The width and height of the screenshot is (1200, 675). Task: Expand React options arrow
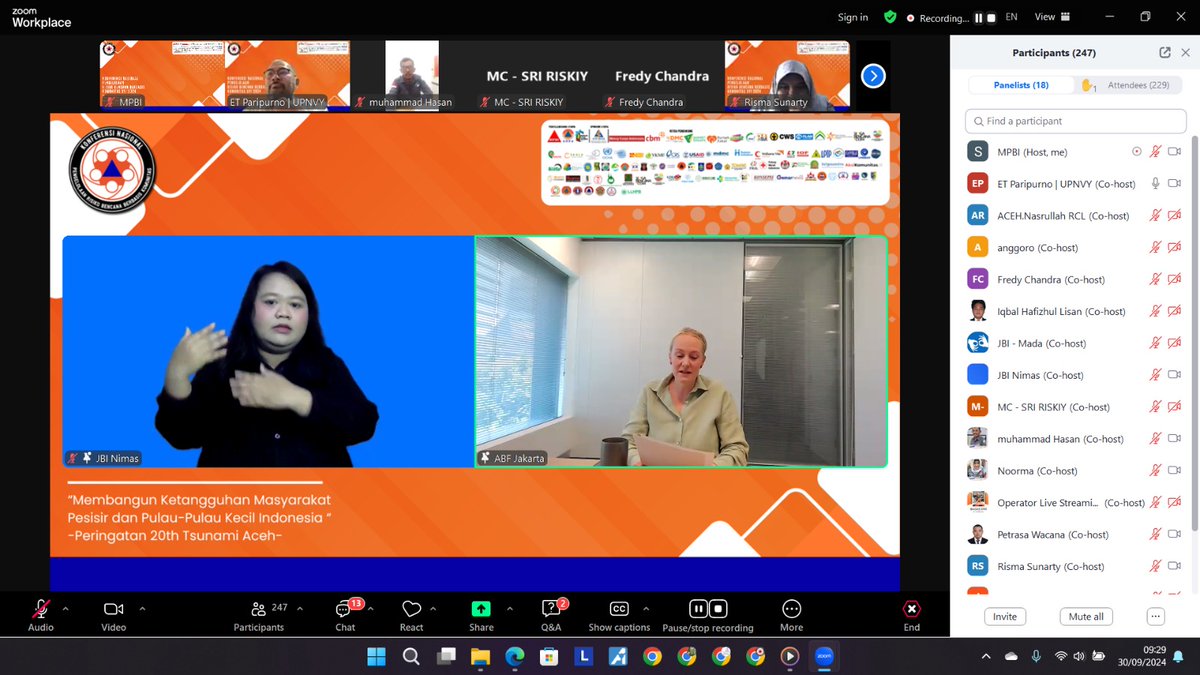click(x=433, y=608)
